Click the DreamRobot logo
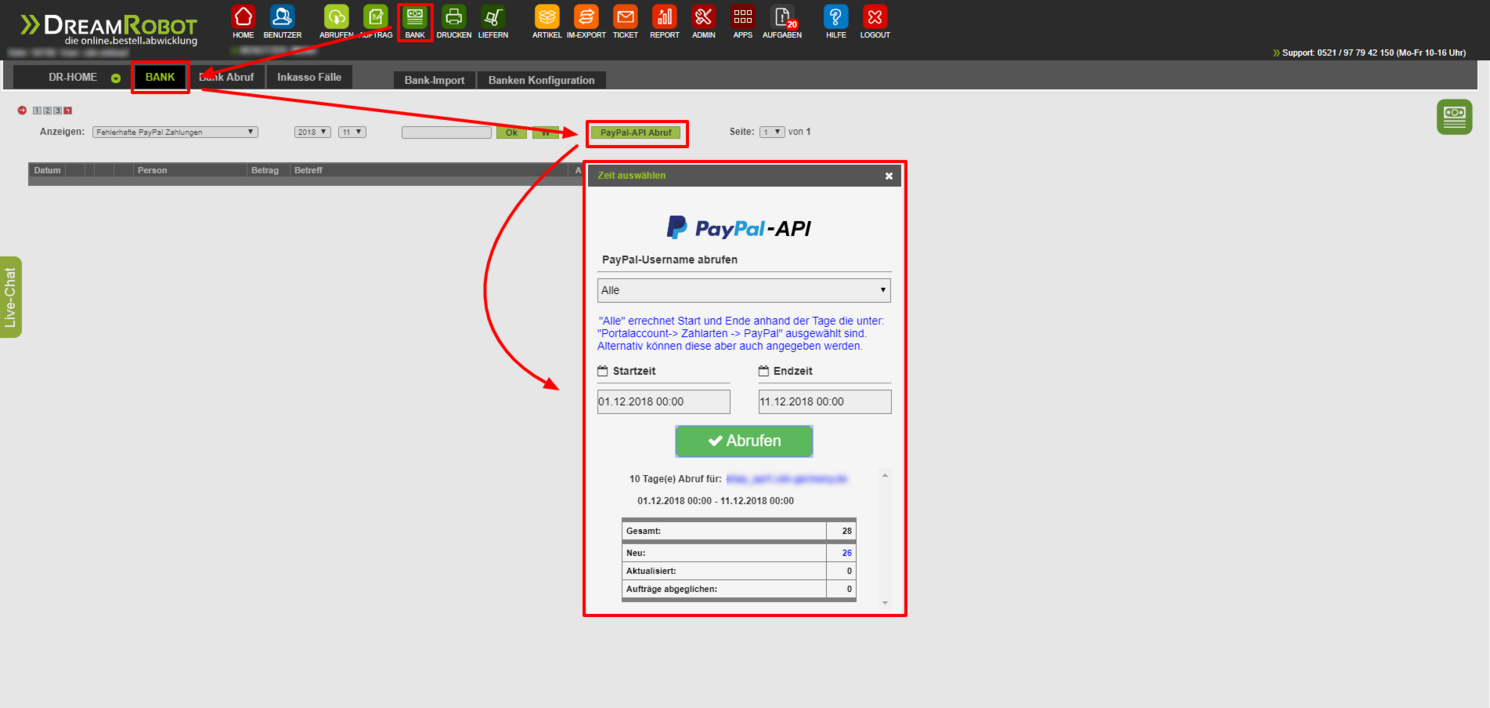 click(109, 28)
